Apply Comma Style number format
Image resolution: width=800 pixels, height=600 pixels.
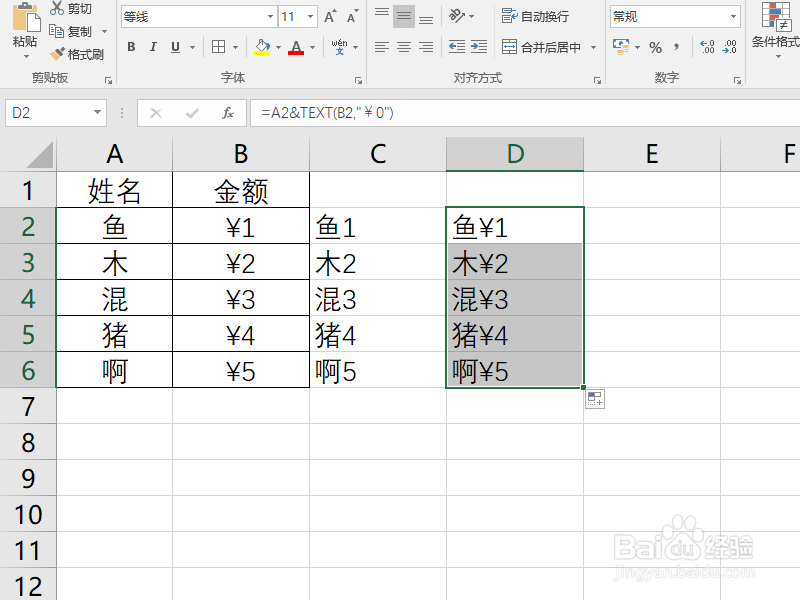point(677,47)
